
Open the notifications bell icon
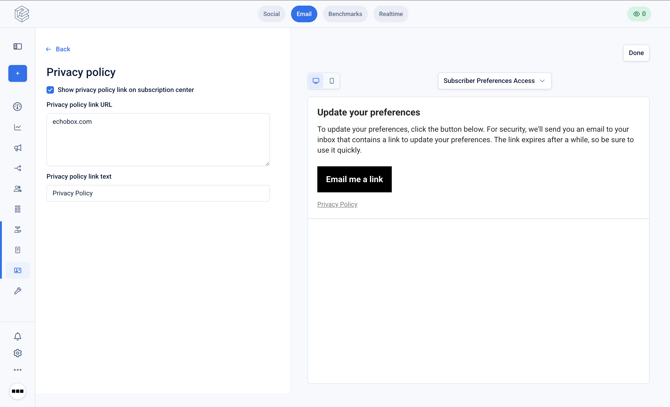pos(18,337)
